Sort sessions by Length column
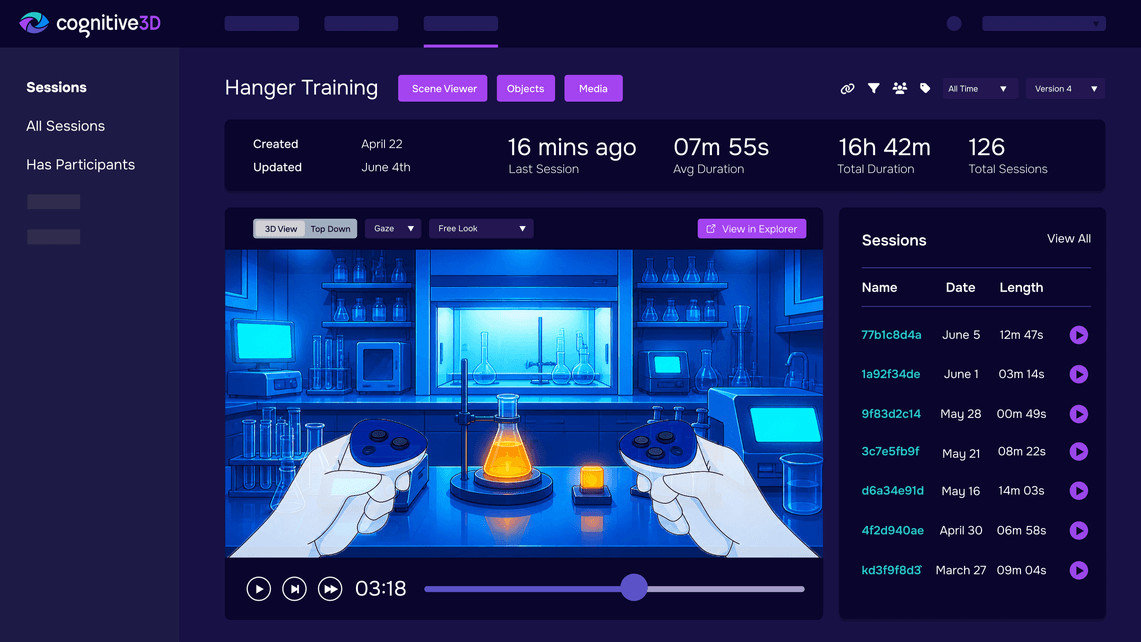 click(1021, 288)
